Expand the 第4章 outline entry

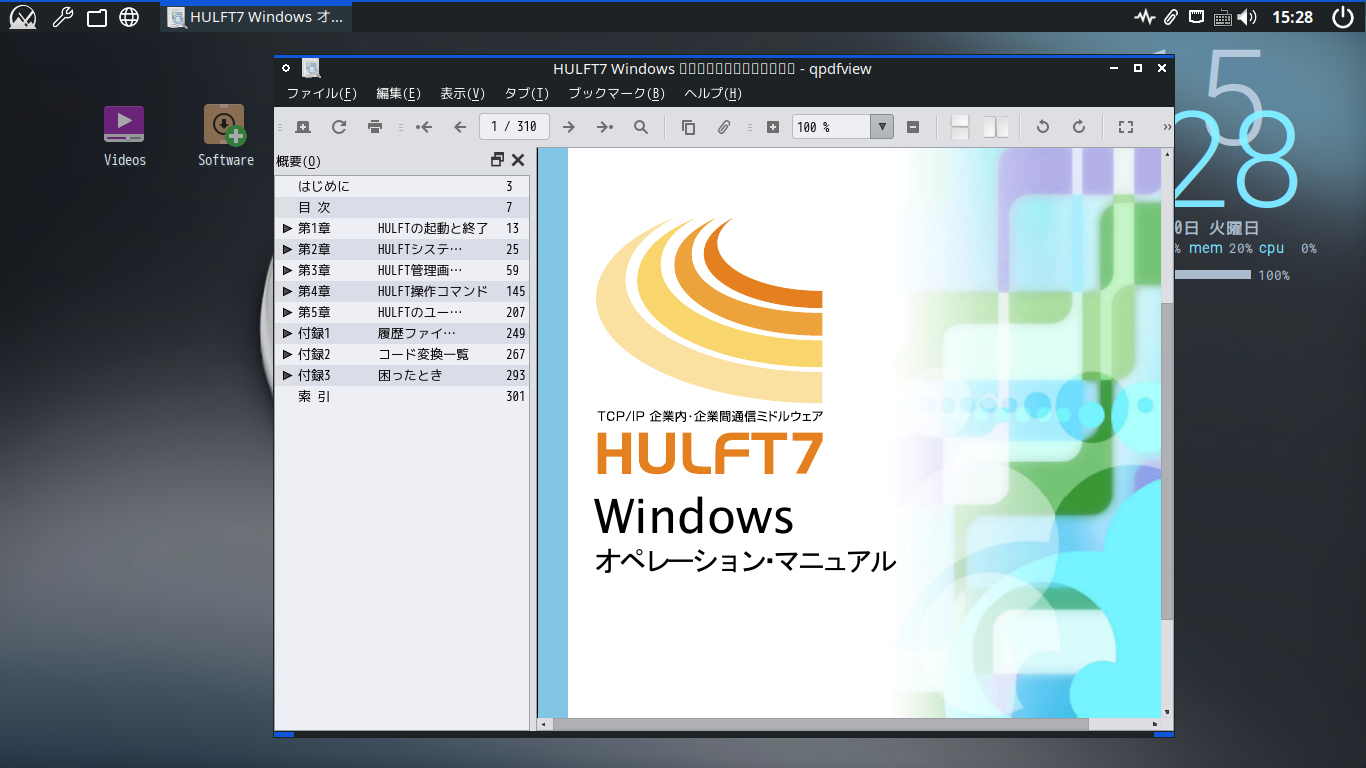pyautogui.click(x=288, y=291)
